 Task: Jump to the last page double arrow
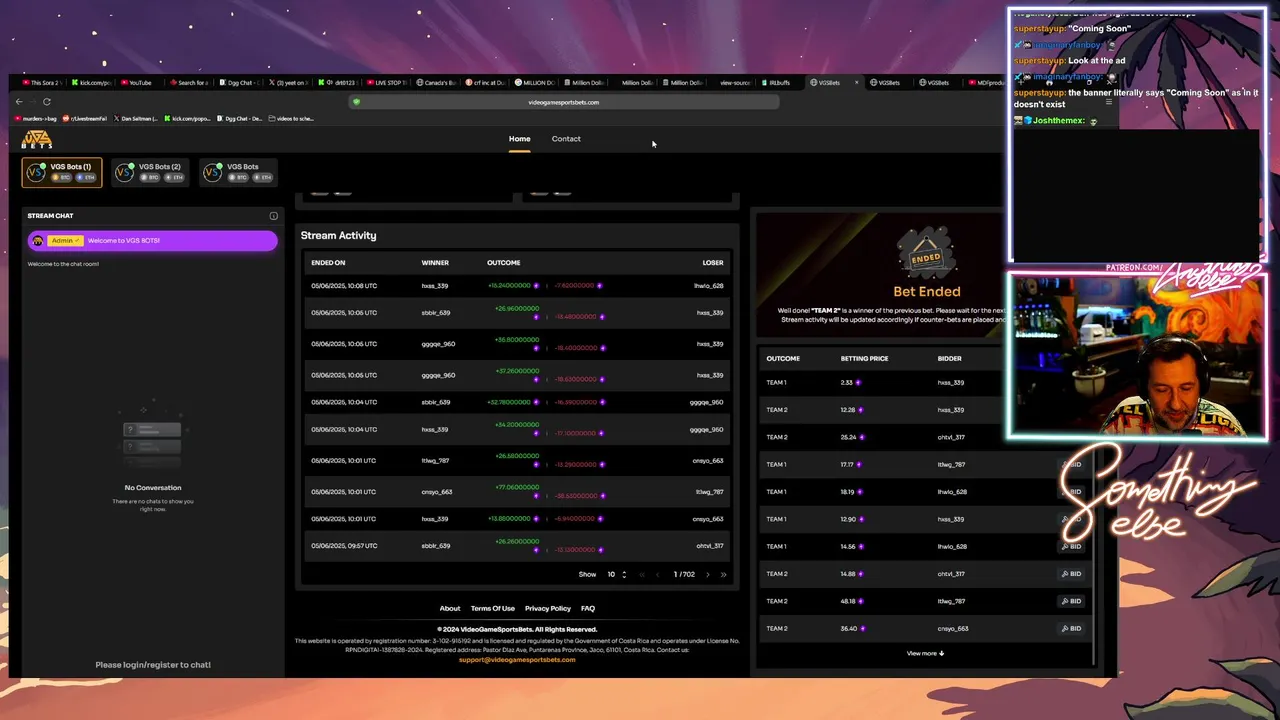click(x=723, y=574)
